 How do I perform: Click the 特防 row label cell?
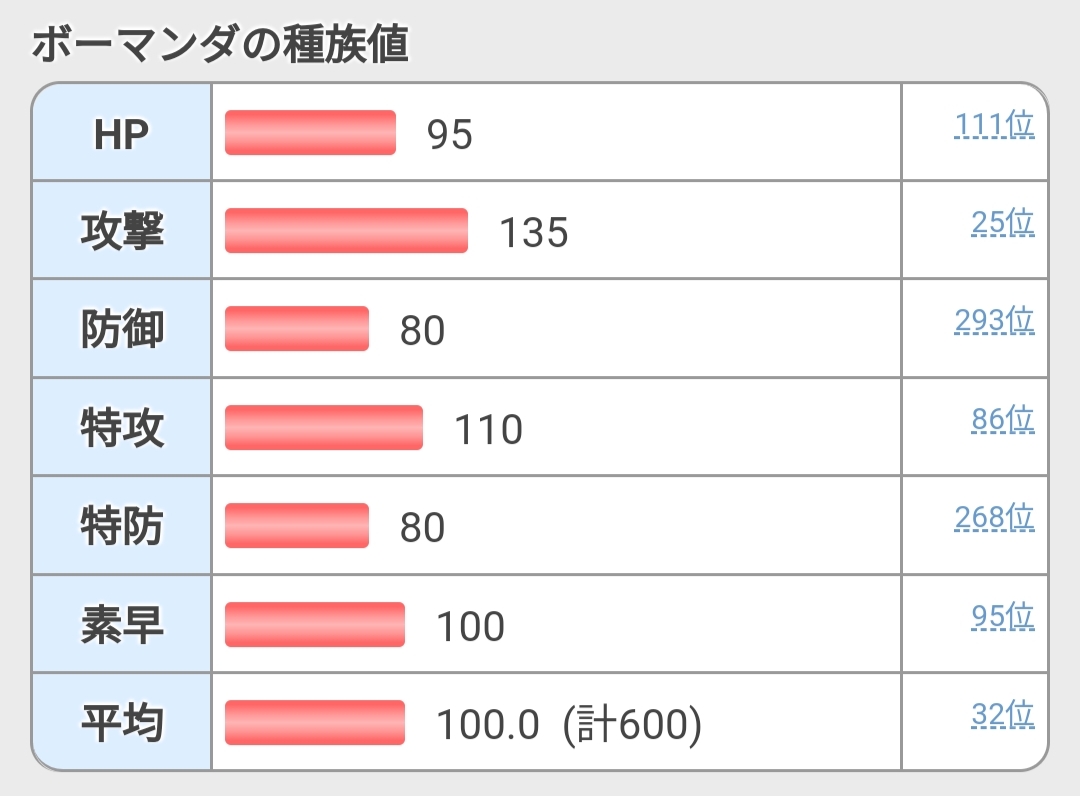click(121, 526)
